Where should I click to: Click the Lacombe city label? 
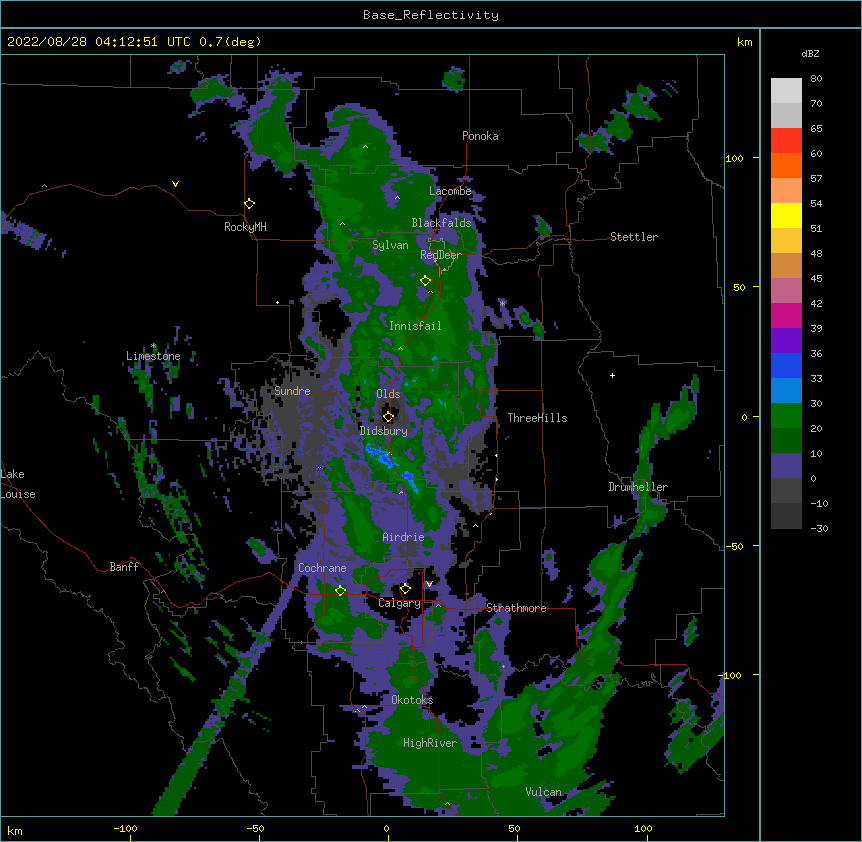[x=450, y=191]
